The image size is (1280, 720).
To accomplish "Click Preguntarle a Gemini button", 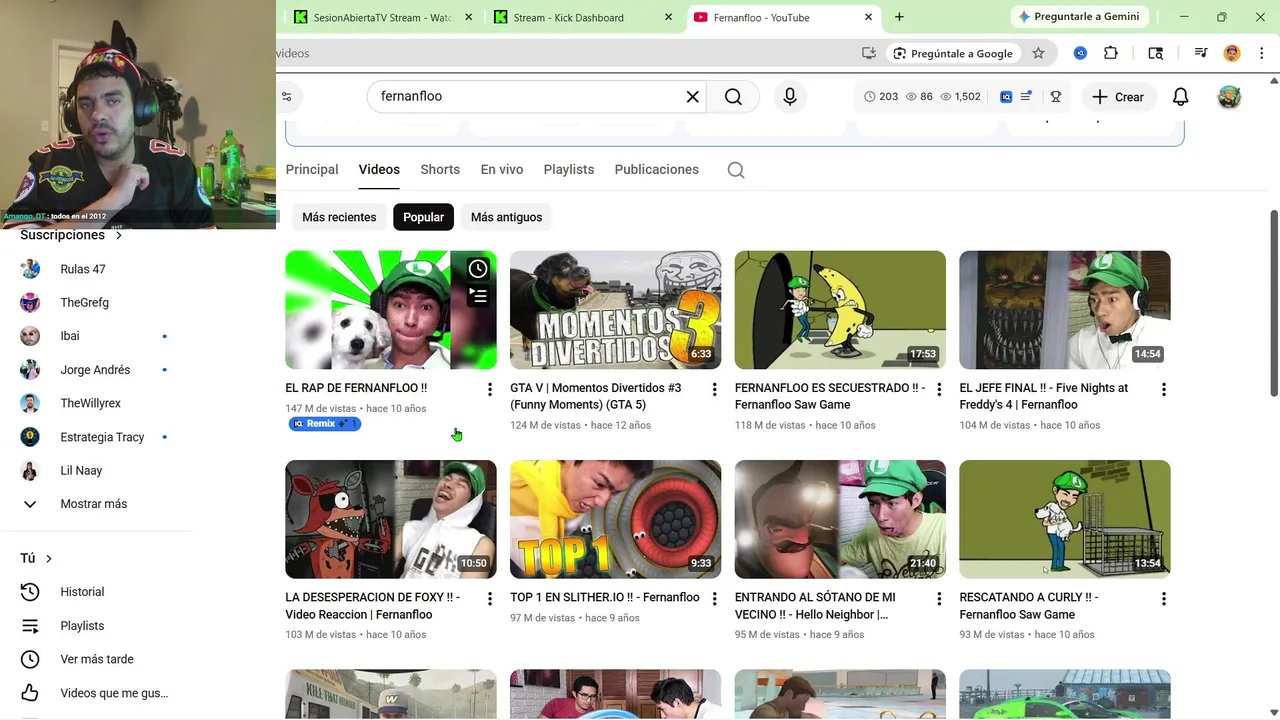I will coord(1079,17).
